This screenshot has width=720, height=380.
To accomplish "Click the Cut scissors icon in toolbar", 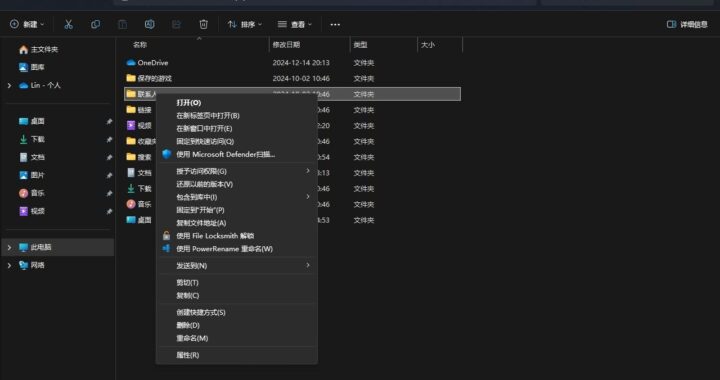I will 68,24.
